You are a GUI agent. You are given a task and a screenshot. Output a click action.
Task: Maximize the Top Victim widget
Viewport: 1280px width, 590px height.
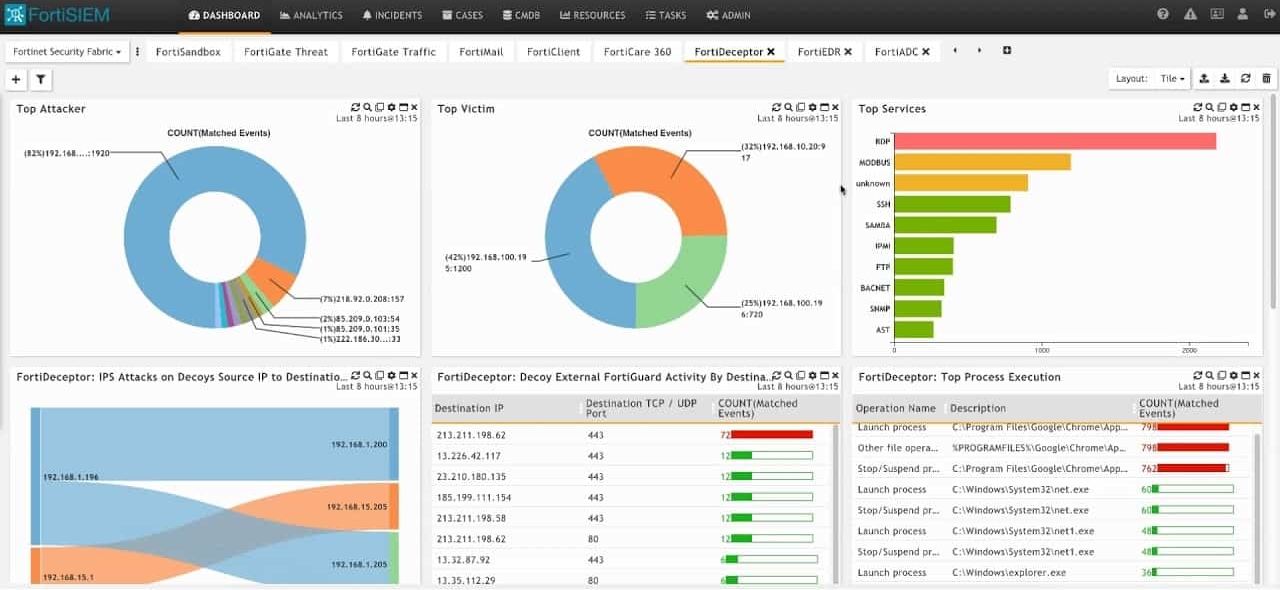(x=824, y=107)
